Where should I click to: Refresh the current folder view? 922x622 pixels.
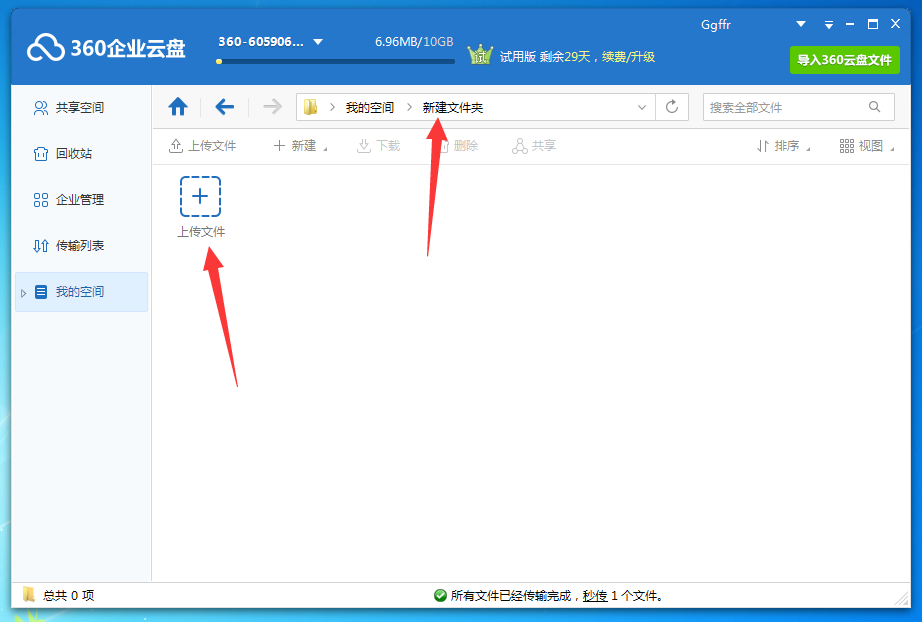pos(670,106)
